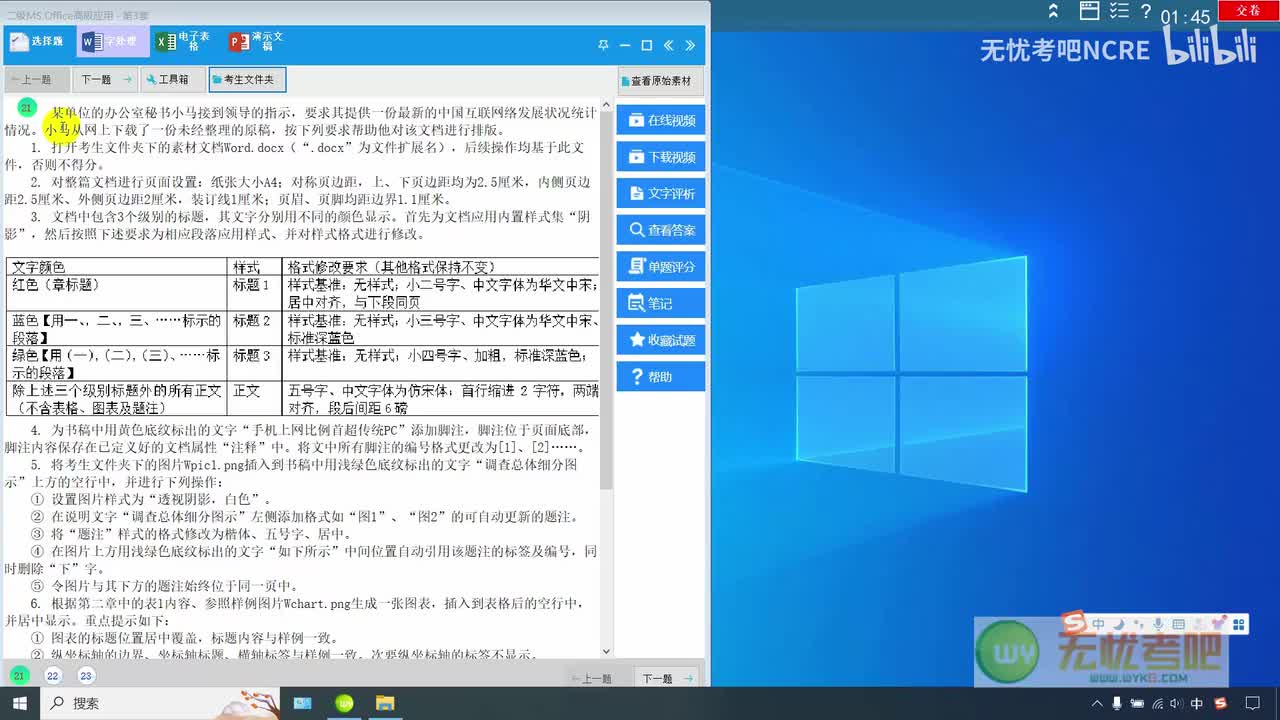
Task: Select question 21 in bottom navigator
Action: point(19,676)
